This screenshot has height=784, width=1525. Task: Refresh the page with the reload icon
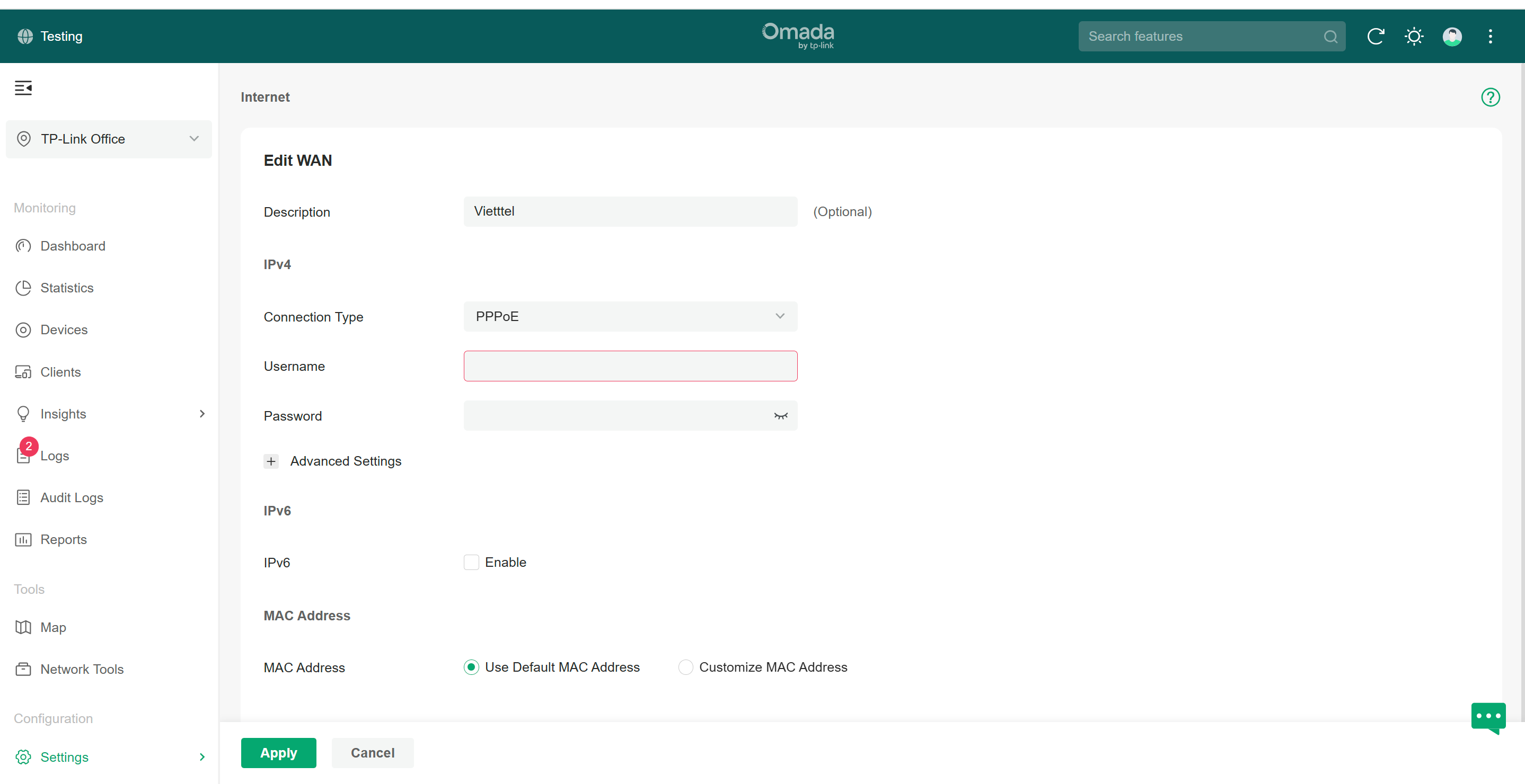1375,37
